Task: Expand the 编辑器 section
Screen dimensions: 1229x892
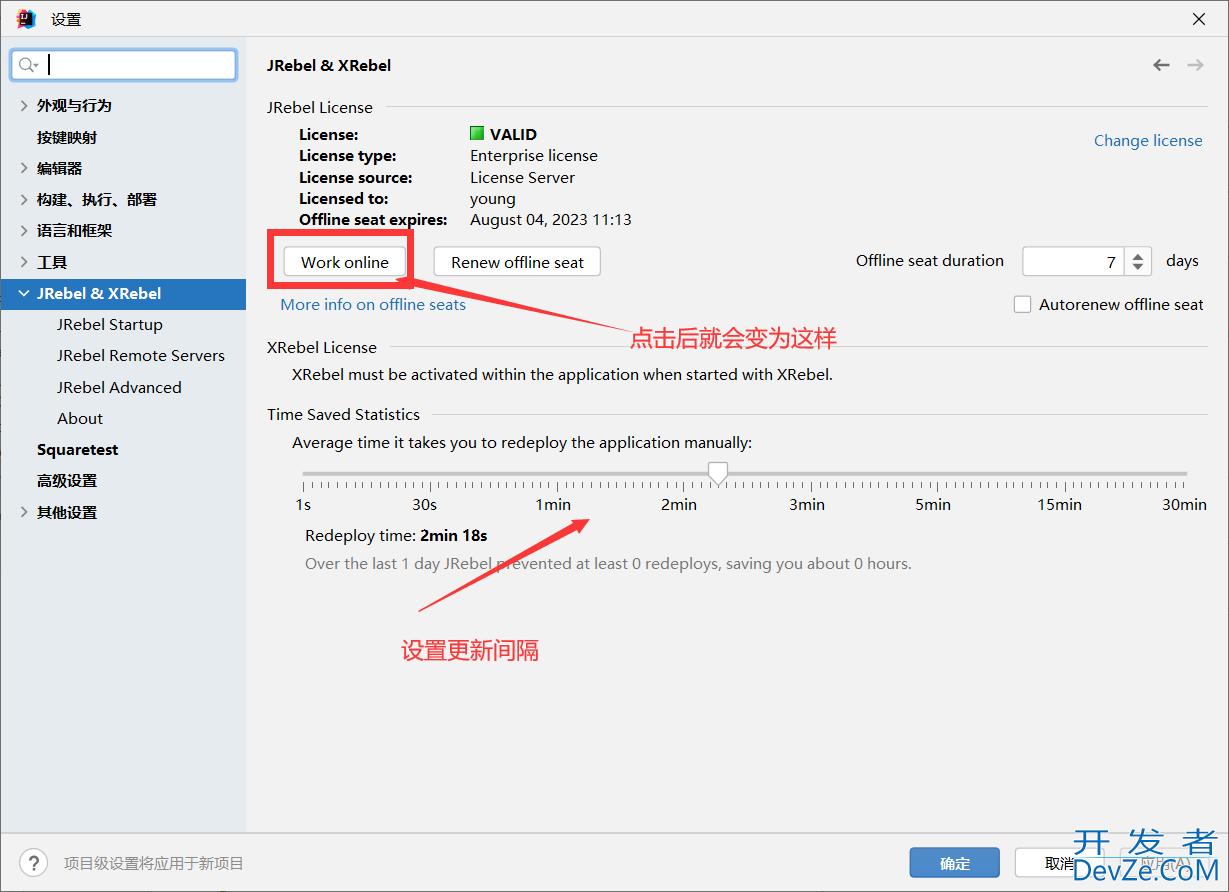Action: [x=24, y=168]
